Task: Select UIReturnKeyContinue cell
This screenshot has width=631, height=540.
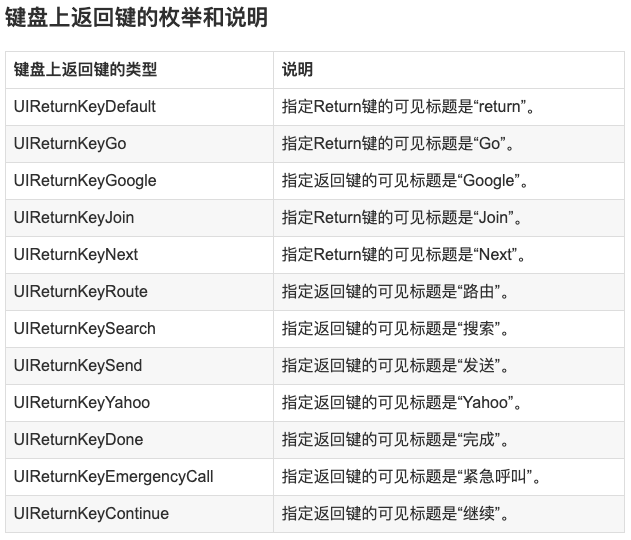Action: click(x=139, y=514)
